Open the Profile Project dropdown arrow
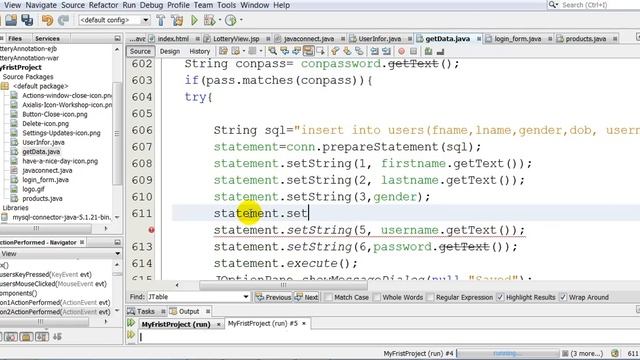Viewport: 640px width, 360px height. point(241,20)
